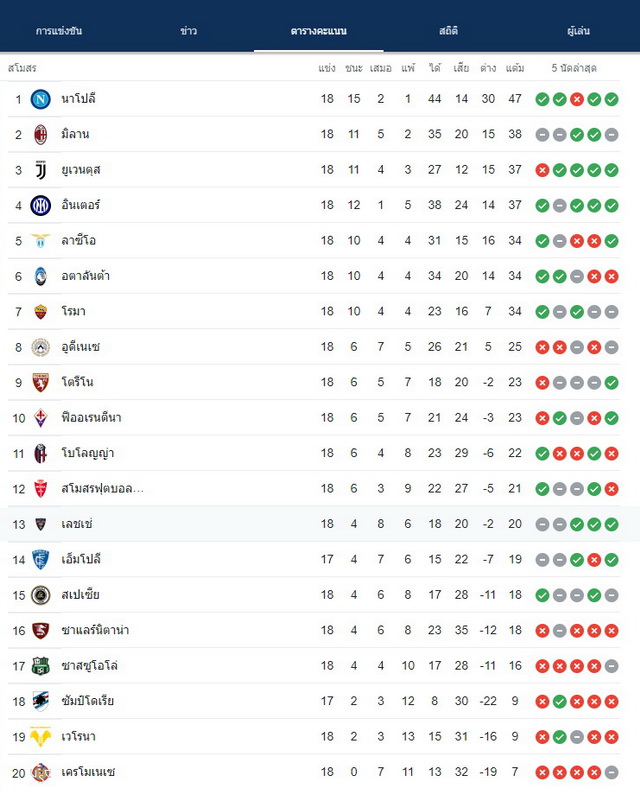Click Napoli's red loss indicator in last five
The width and height of the screenshot is (640, 795).
(577, 99)
